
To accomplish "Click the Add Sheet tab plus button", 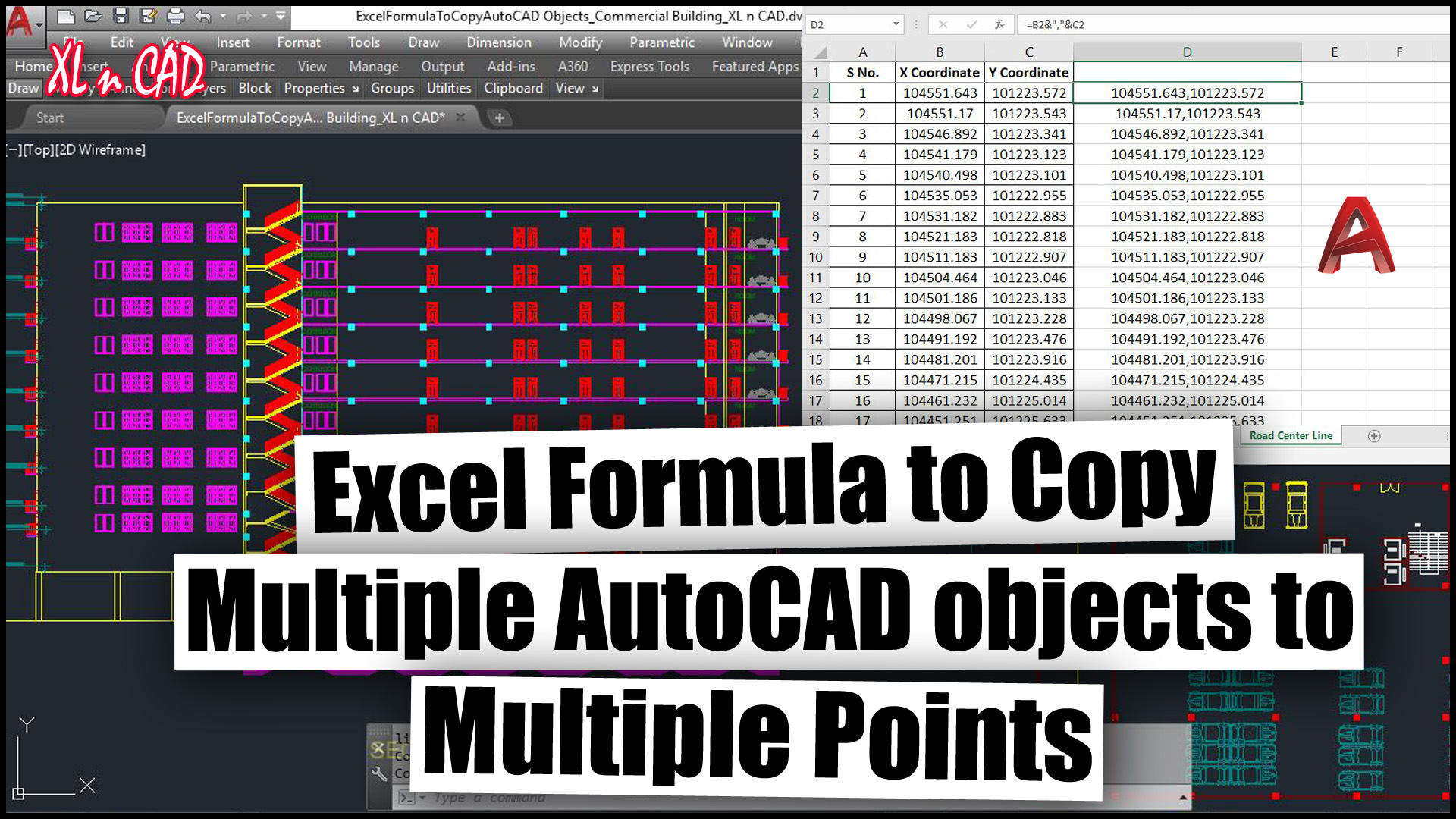I will pyautogui.click(x=1375, y=436).
